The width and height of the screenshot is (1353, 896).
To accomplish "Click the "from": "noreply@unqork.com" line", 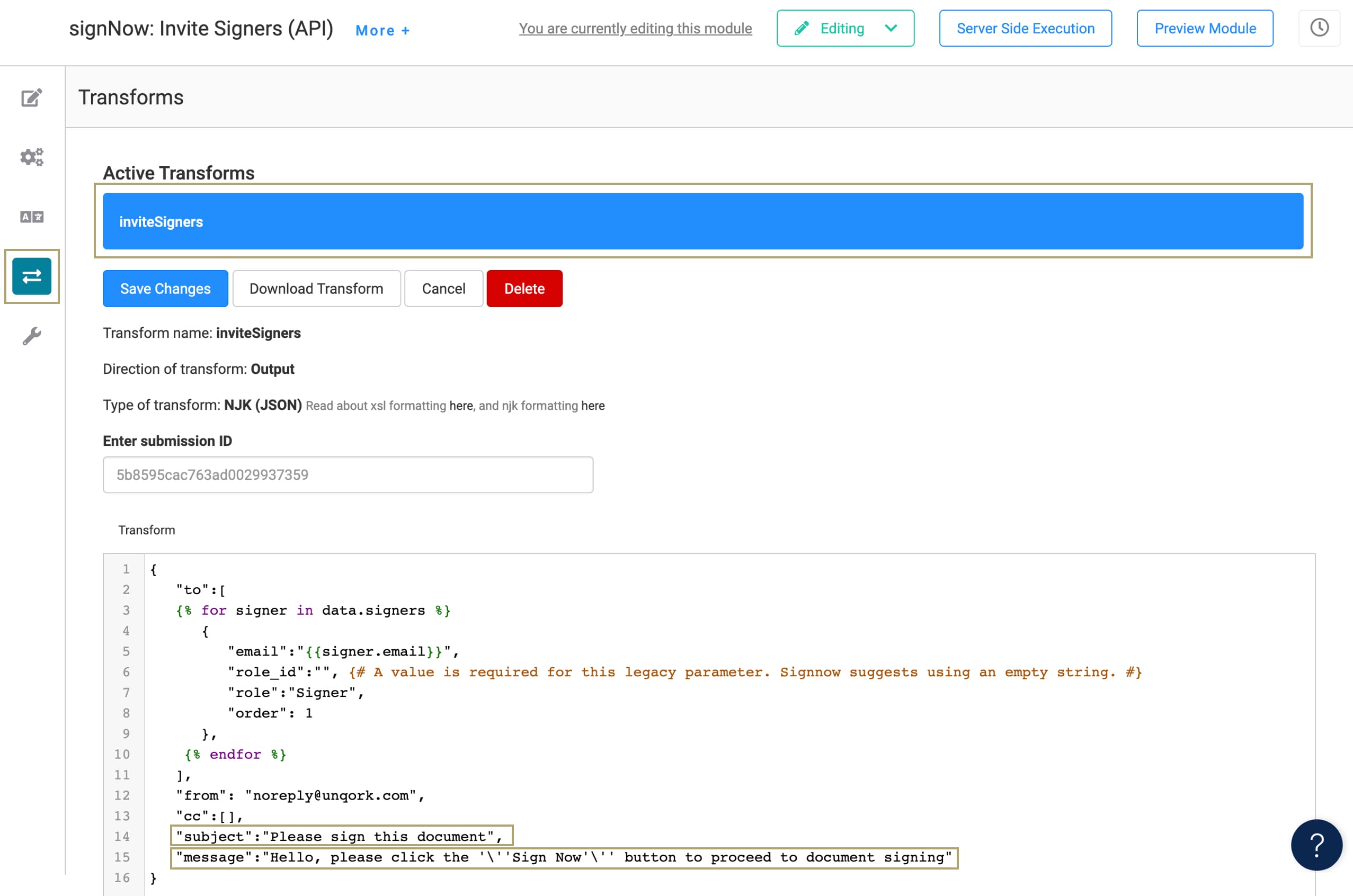I will pyautogui.click(x=301, y=795).
